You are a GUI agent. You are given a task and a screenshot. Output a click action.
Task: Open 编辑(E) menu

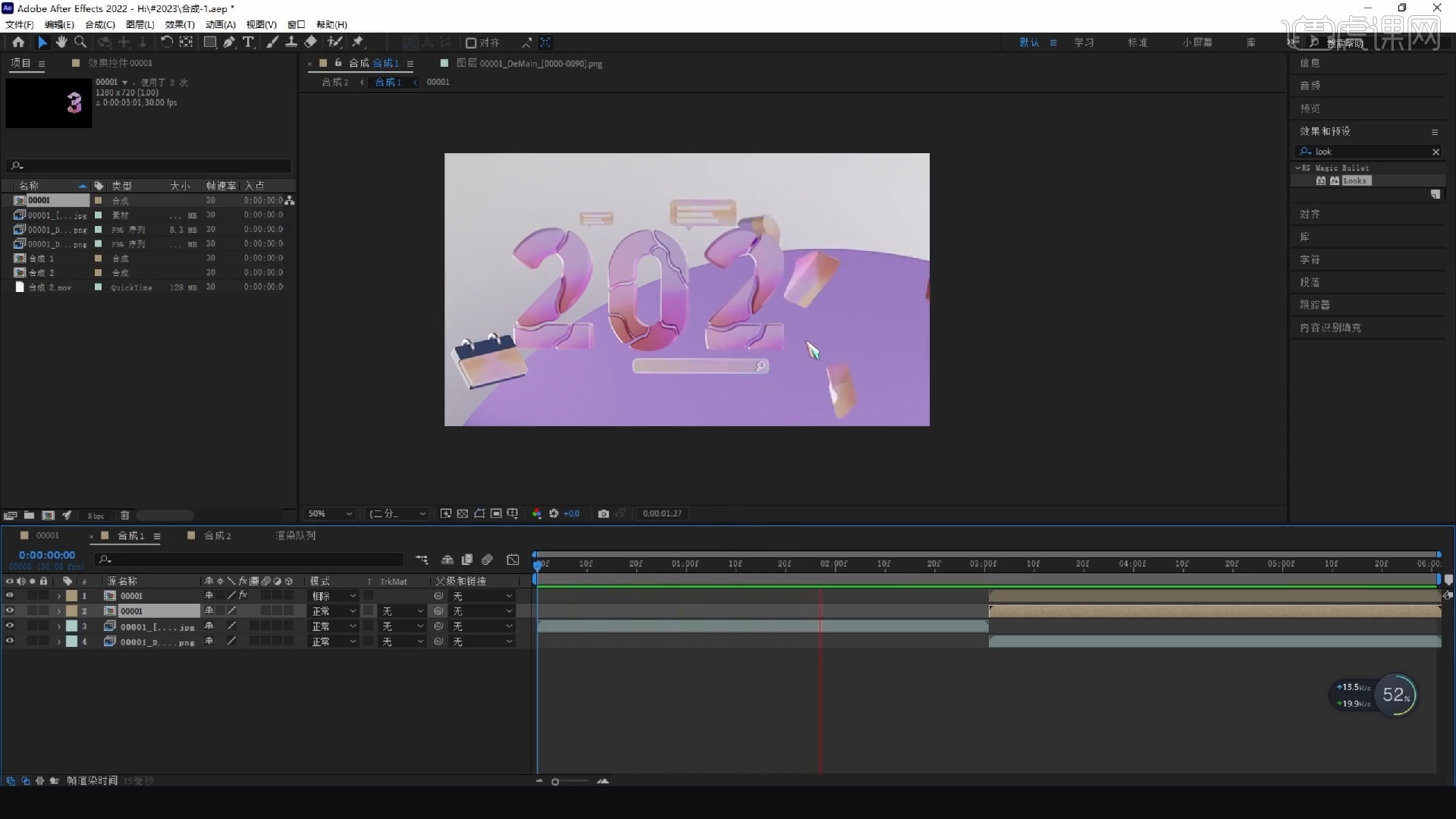tap(60, 24)
